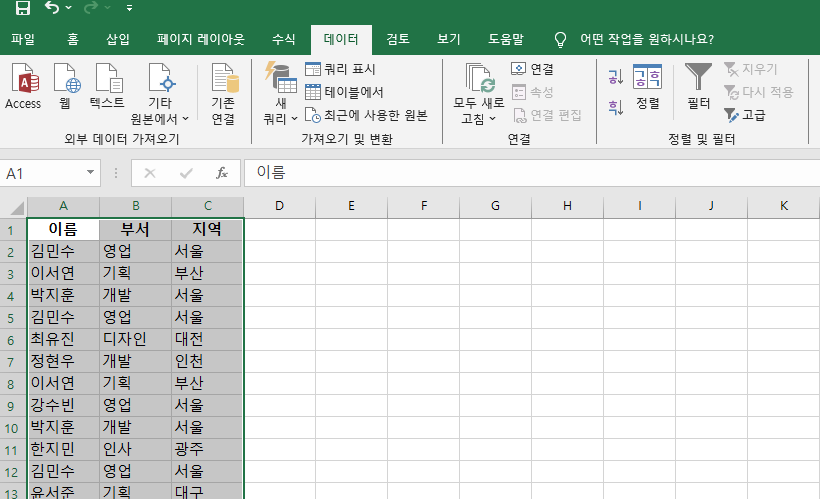This screenshot has width=820, height=499.
Task: Select row 1 header
Action: coord(12,230)
